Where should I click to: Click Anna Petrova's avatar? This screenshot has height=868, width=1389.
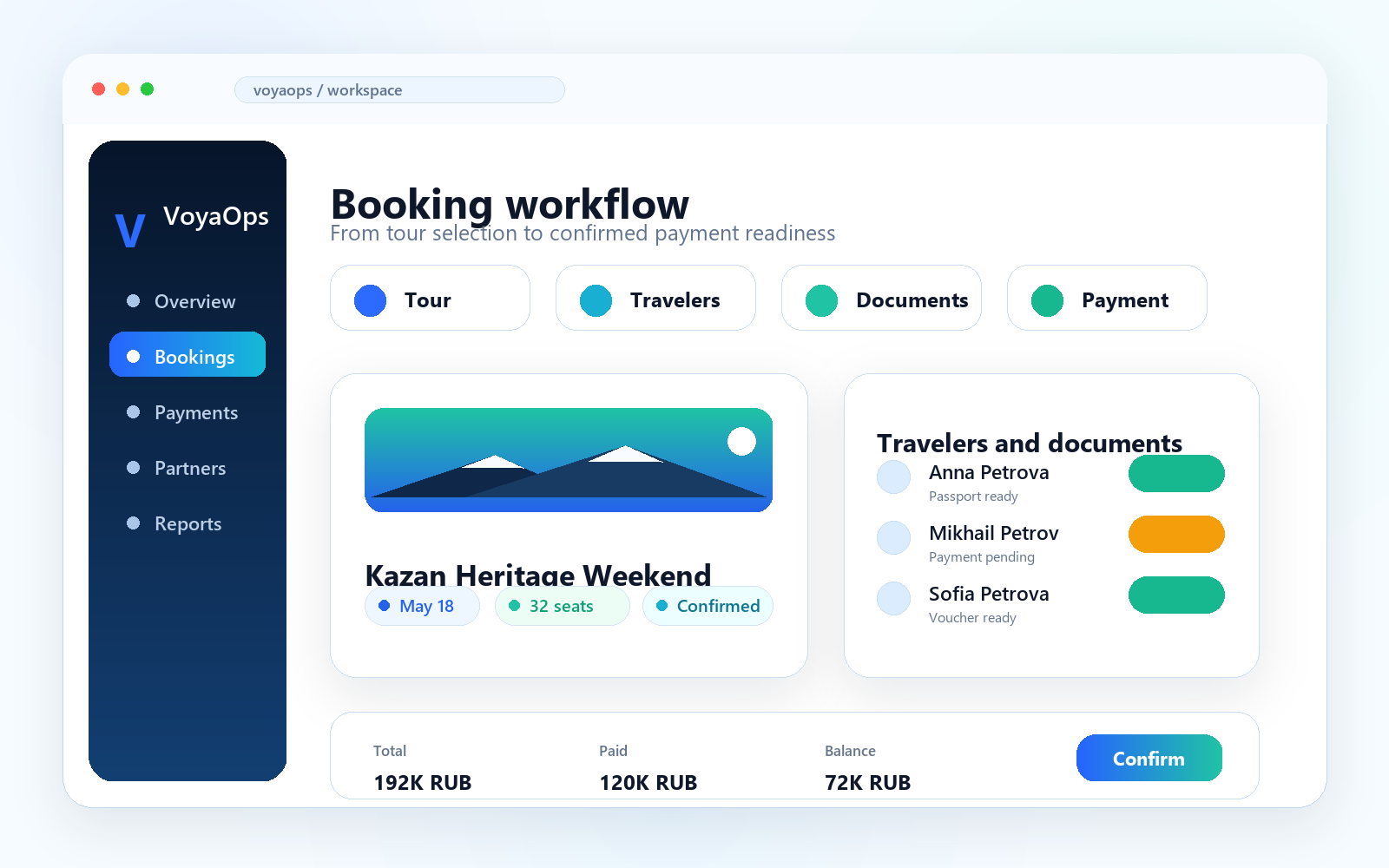(x=893, y=477)
